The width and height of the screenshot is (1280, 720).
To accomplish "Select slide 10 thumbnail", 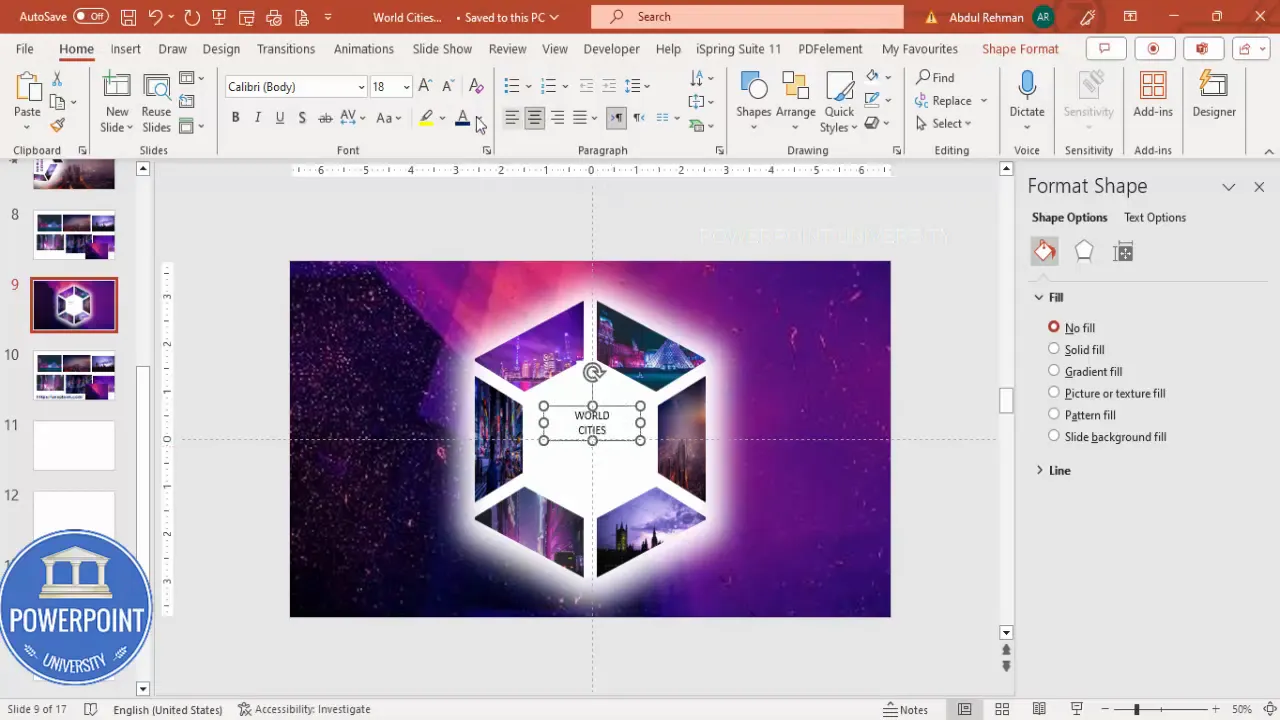I will [x=75, y=375].
